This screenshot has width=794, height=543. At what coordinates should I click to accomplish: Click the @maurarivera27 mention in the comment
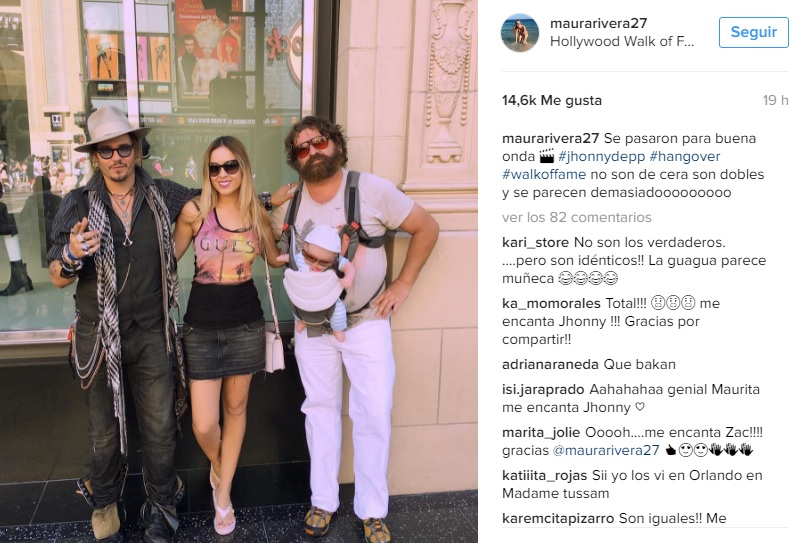coord(606,450)
